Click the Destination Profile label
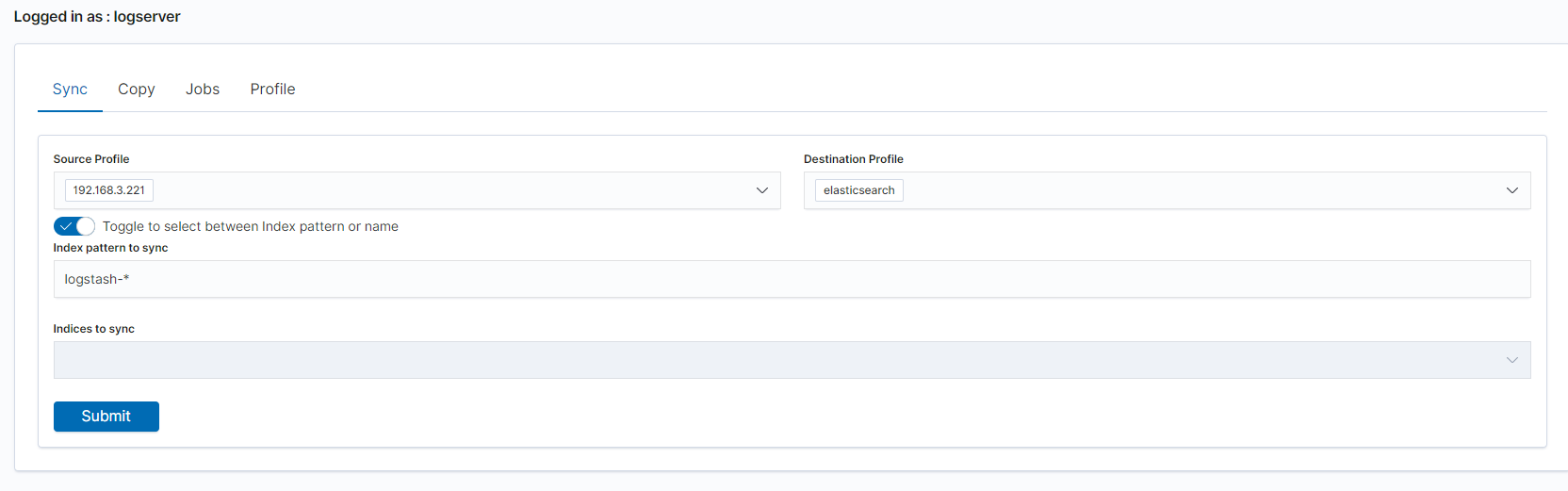 click(x=853, y=159)
